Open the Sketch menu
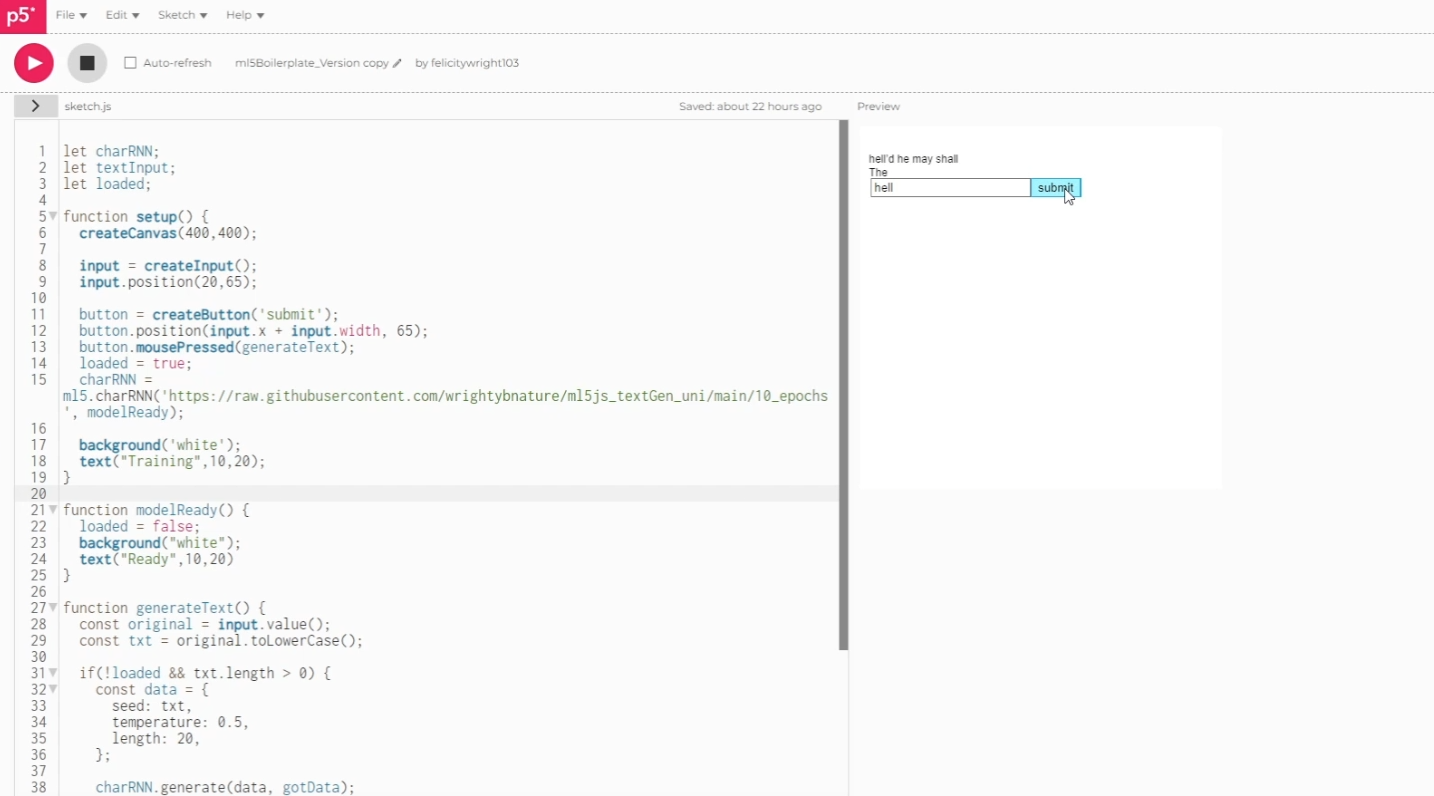 click(x=182, y=15)
